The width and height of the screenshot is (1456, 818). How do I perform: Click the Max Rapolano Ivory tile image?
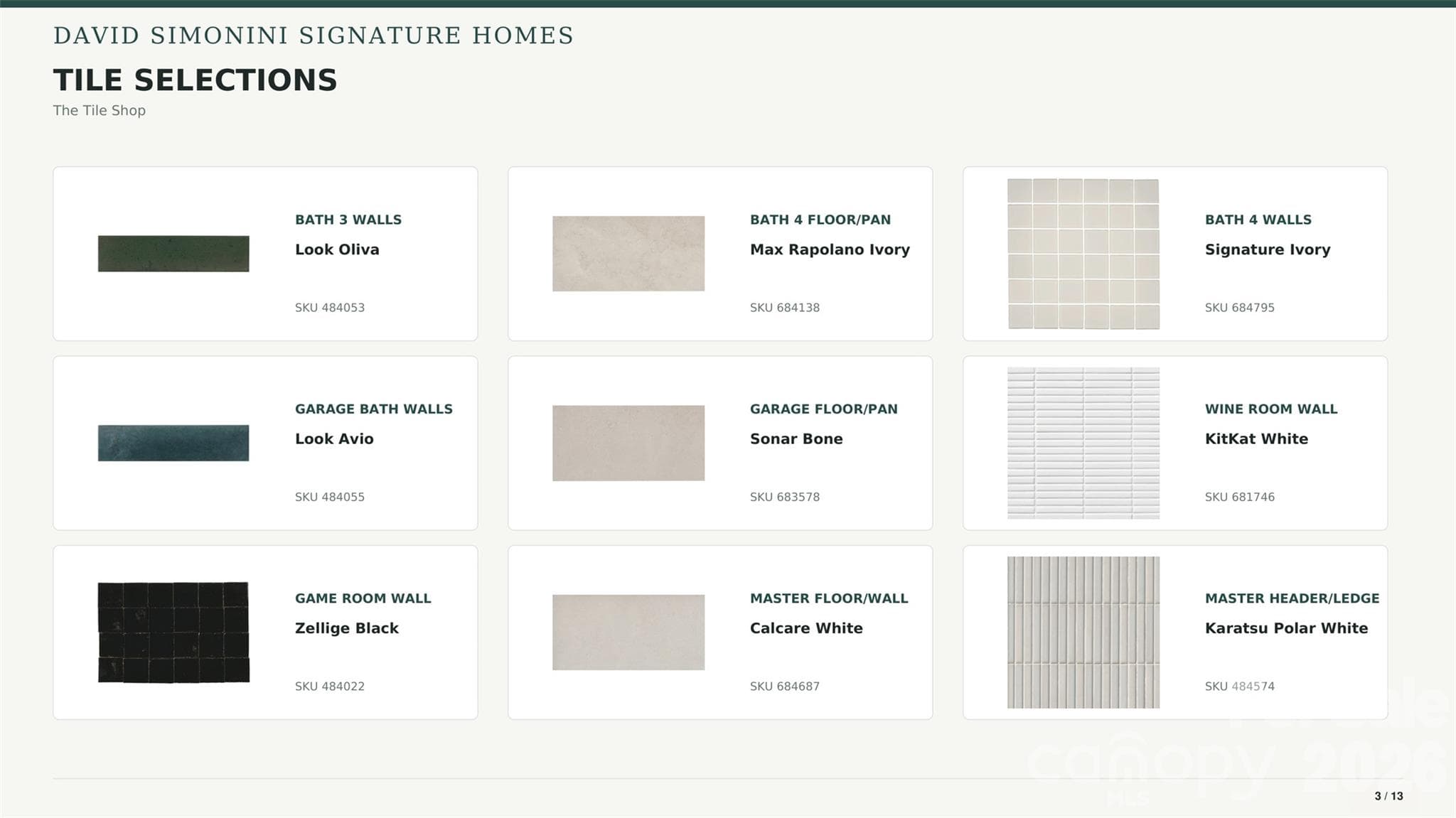pos(628,254)
